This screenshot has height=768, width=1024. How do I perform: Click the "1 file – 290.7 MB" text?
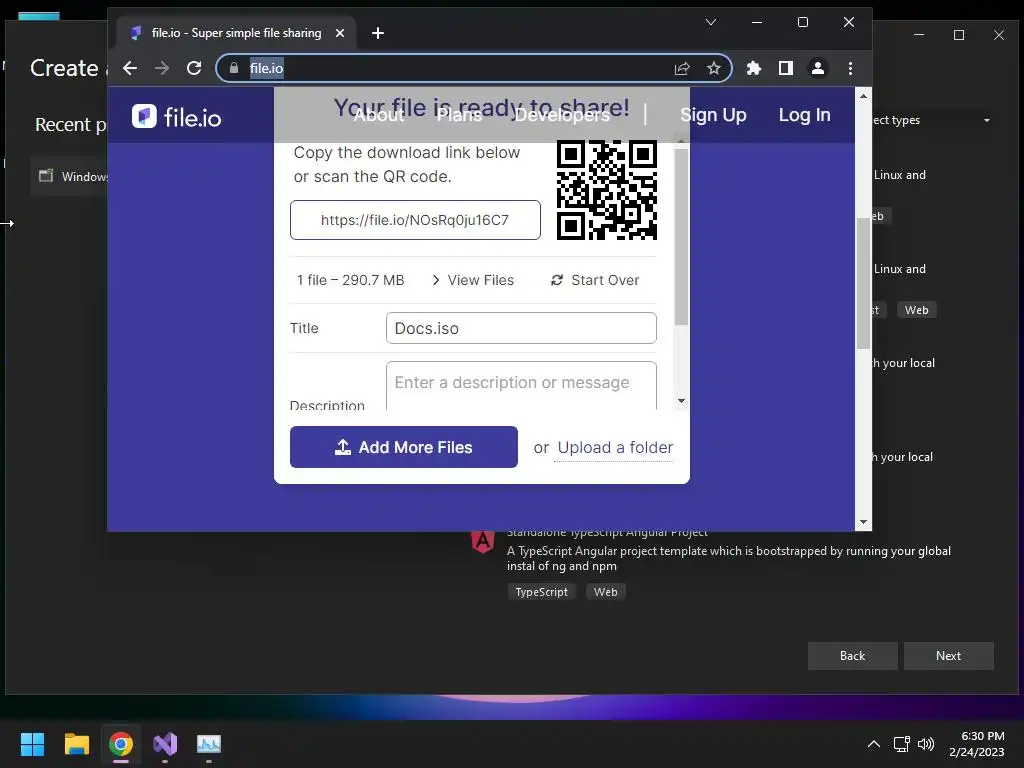coord(351,280)
